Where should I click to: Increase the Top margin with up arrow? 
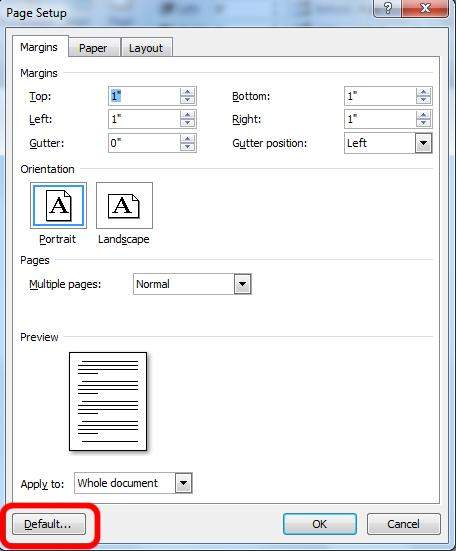pos(188,92)
